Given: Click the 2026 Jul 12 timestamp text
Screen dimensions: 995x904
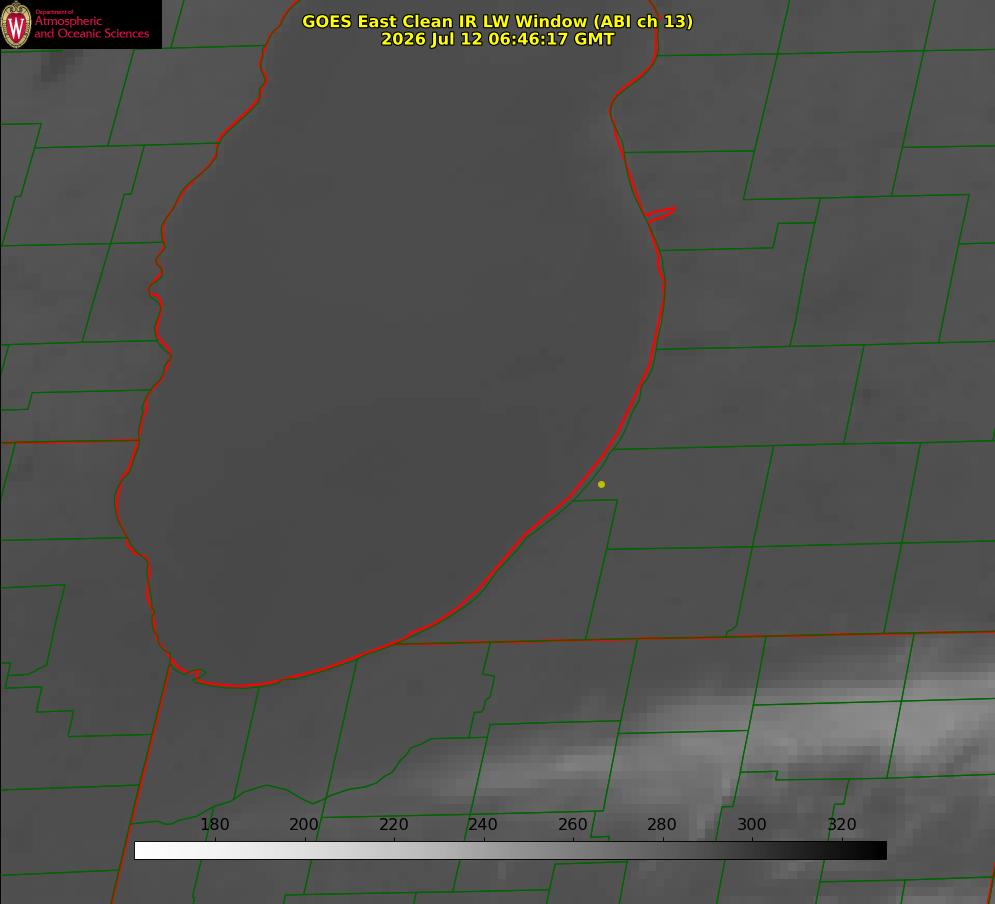Looking at the screenshot, I should tap(498, 39).
